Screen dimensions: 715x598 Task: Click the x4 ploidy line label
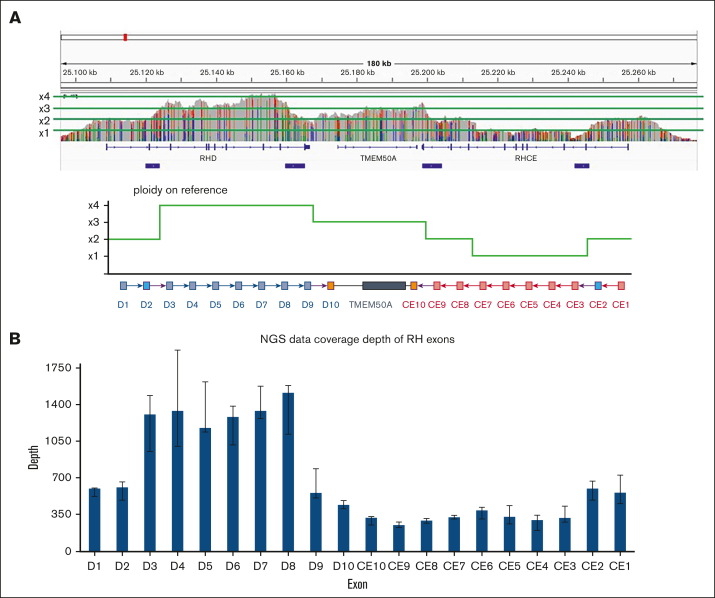point(44,97)
